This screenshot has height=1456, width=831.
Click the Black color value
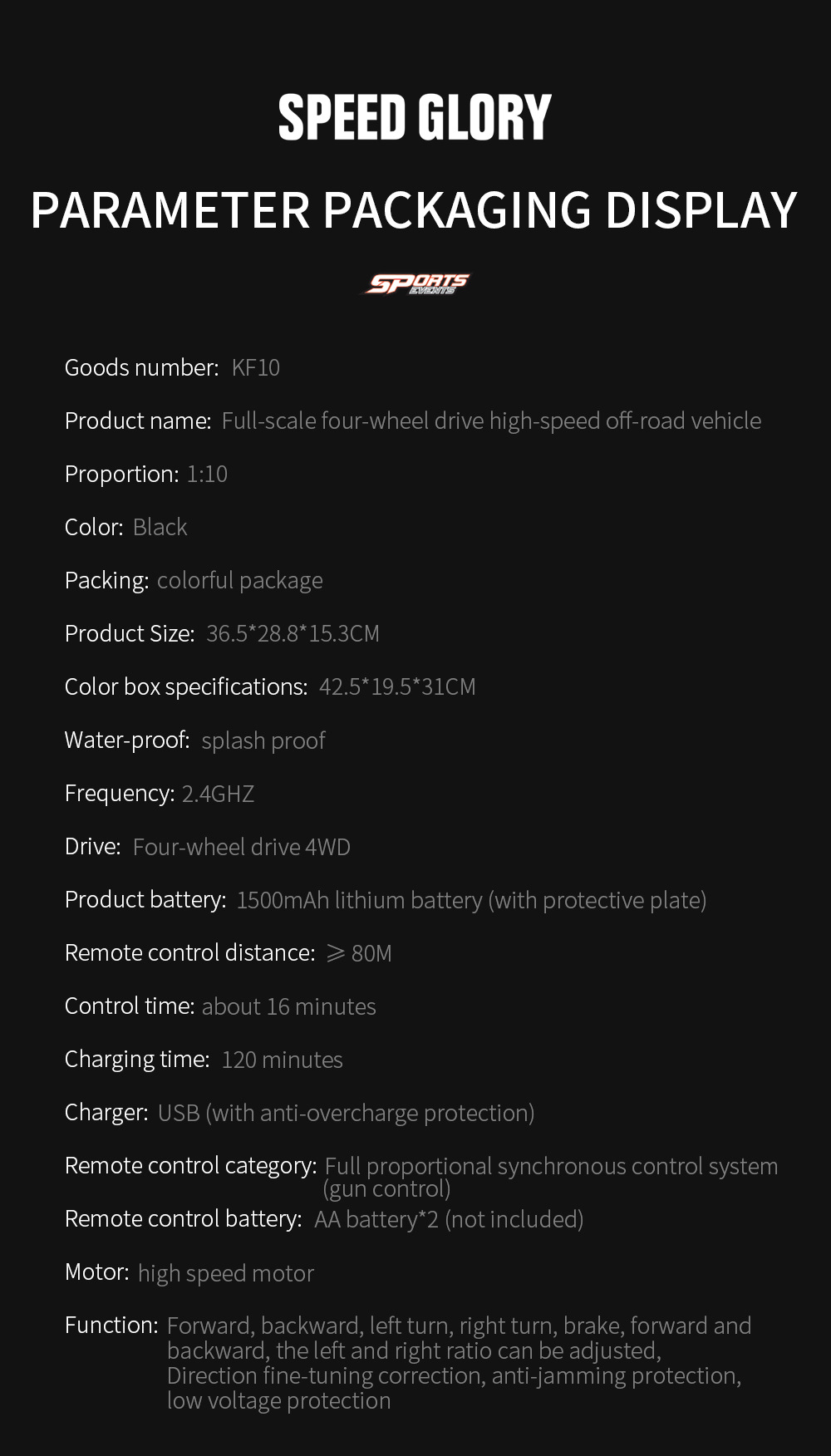tap(160, 528)
